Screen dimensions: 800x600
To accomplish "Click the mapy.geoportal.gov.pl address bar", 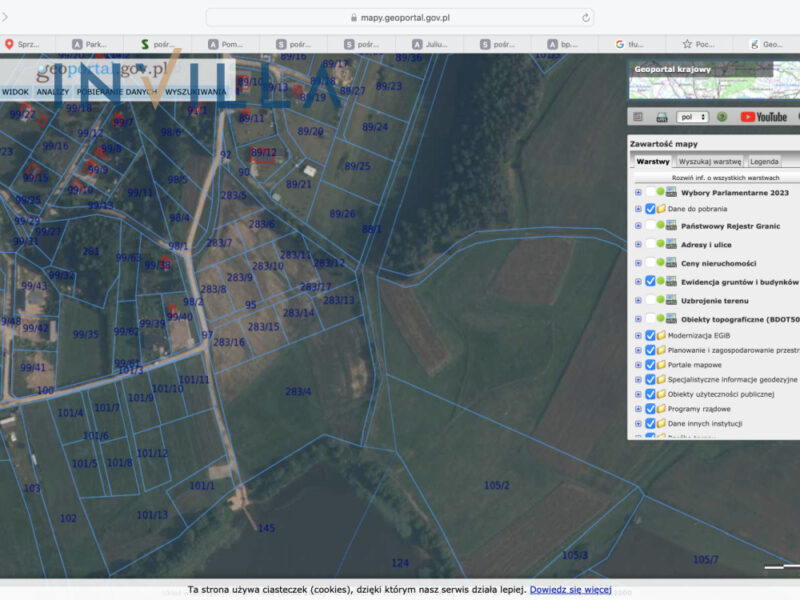I will point(400,18).
